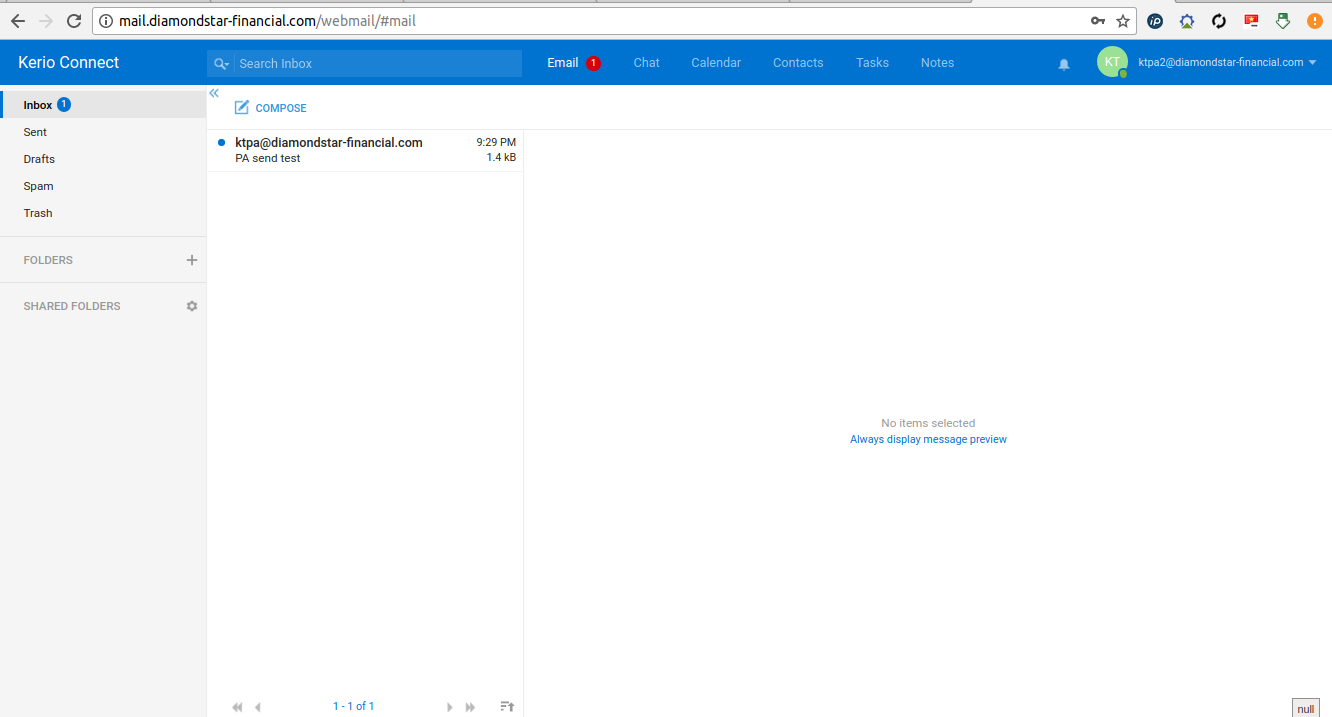Click the FOLDERS section header
This screenshot has height=717, width=1332.
(48, 260)
